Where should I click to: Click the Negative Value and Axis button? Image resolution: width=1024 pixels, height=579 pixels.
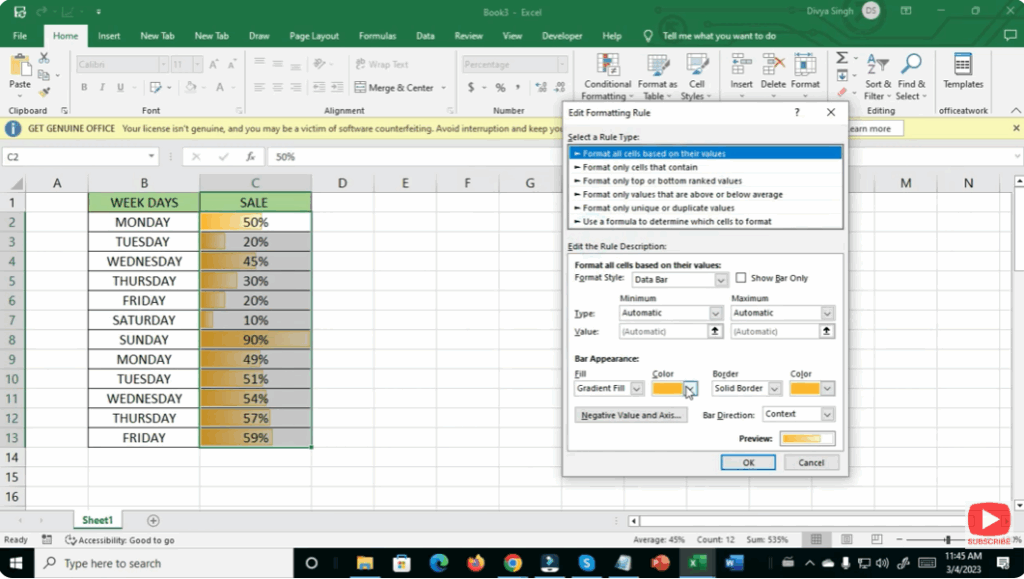coord(631,413)
